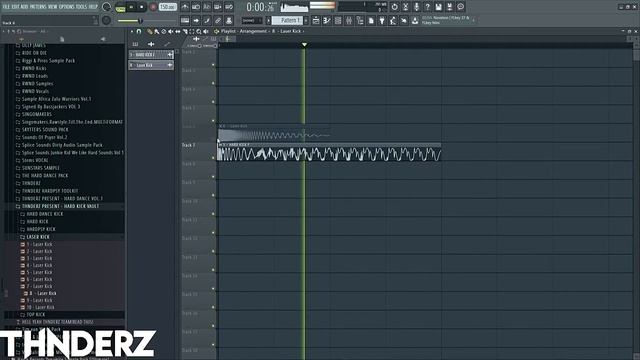The width and height of the screenshot is (640, 360).
Task: Open the HELP menu
Action: (x=93, y=7)
